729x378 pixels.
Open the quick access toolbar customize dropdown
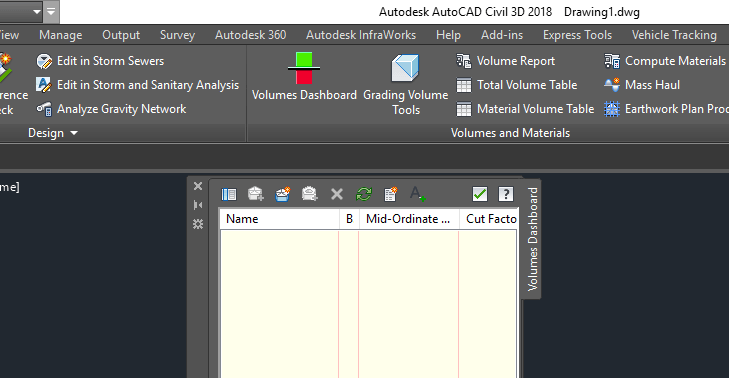[51, 12]
